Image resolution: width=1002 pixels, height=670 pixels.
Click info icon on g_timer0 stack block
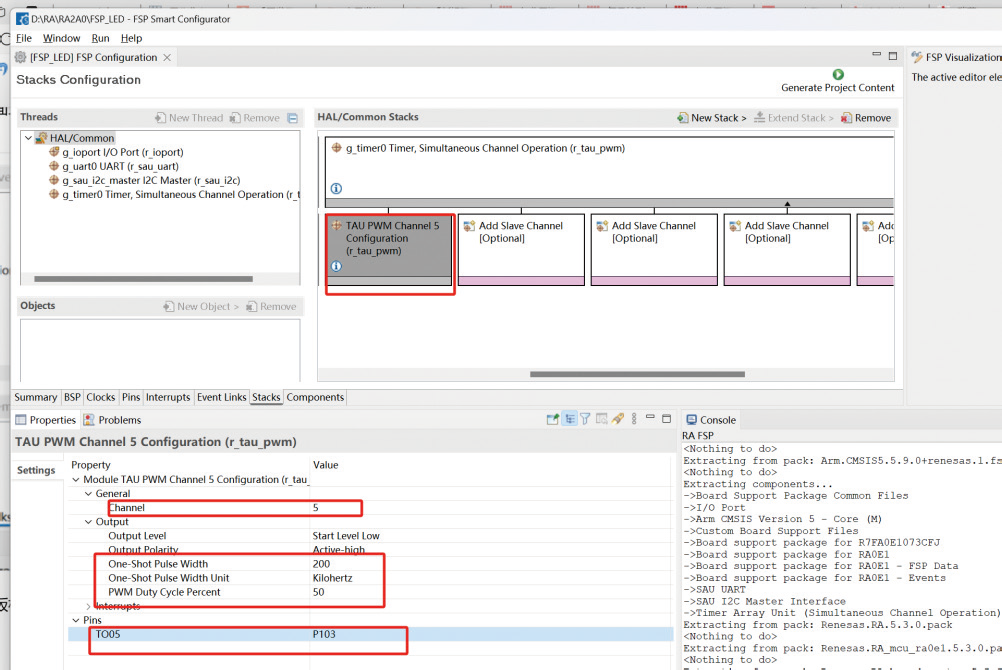point(336,188)
